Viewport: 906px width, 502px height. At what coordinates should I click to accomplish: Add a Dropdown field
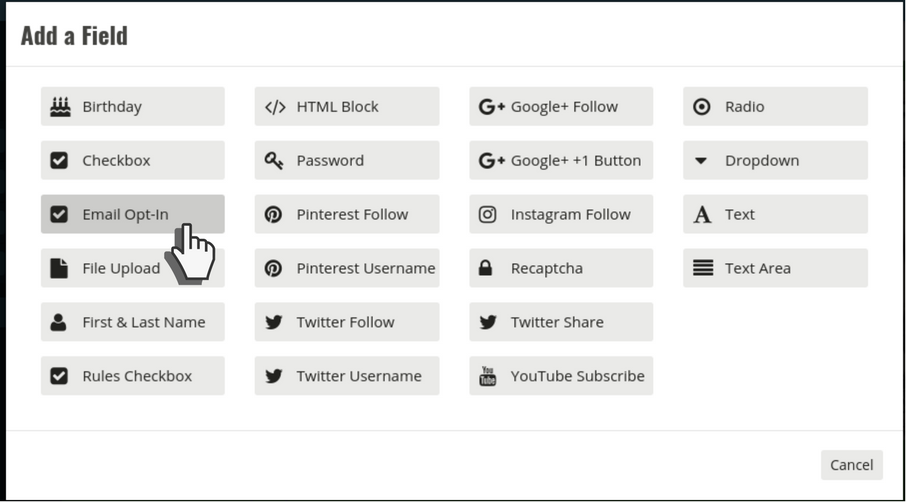[x=775, y=160]
